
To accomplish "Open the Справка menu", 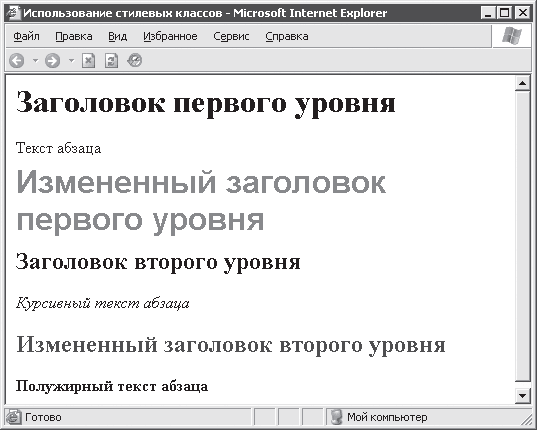I will (287, 36).
